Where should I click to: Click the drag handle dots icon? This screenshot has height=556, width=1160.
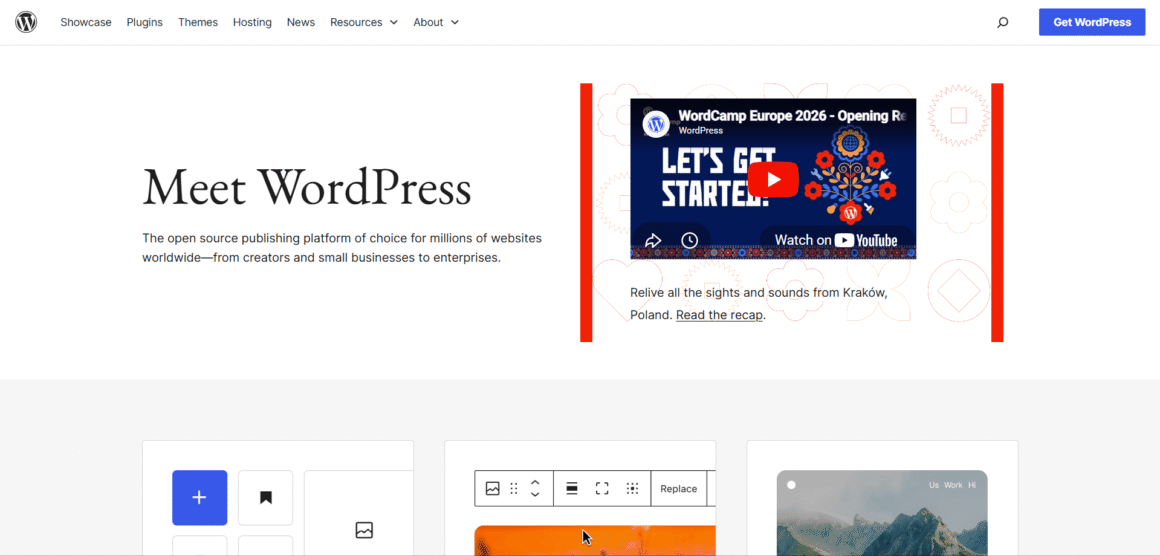click(514, 489)
